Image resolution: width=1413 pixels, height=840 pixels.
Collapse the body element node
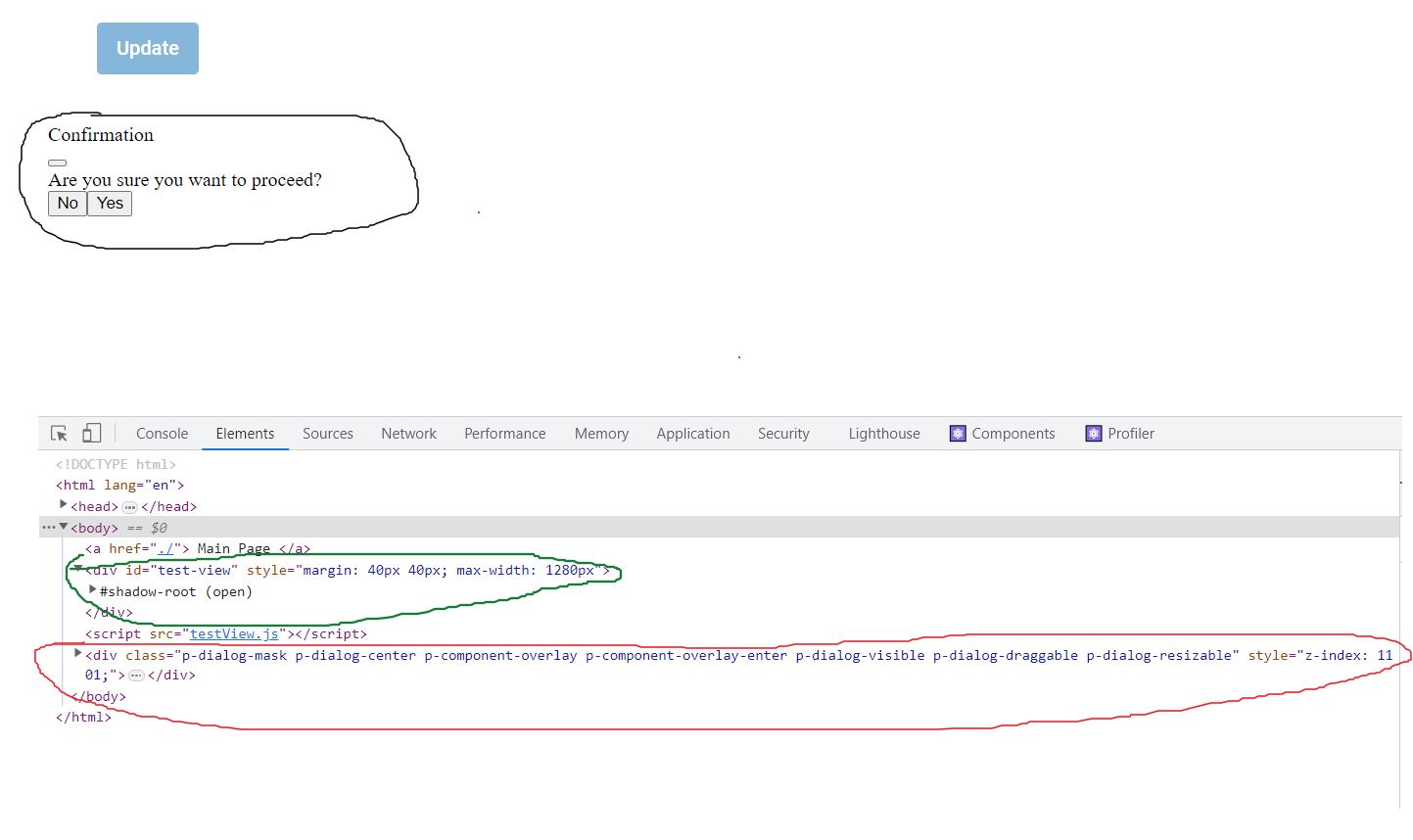click(64, 527)
